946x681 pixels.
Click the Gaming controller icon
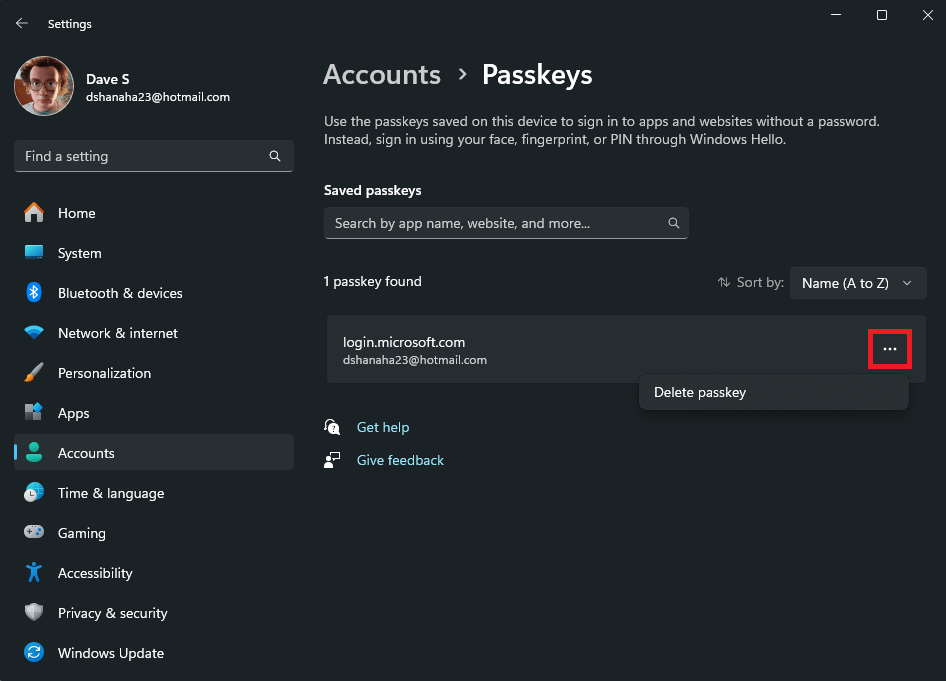tap(34, 533)
